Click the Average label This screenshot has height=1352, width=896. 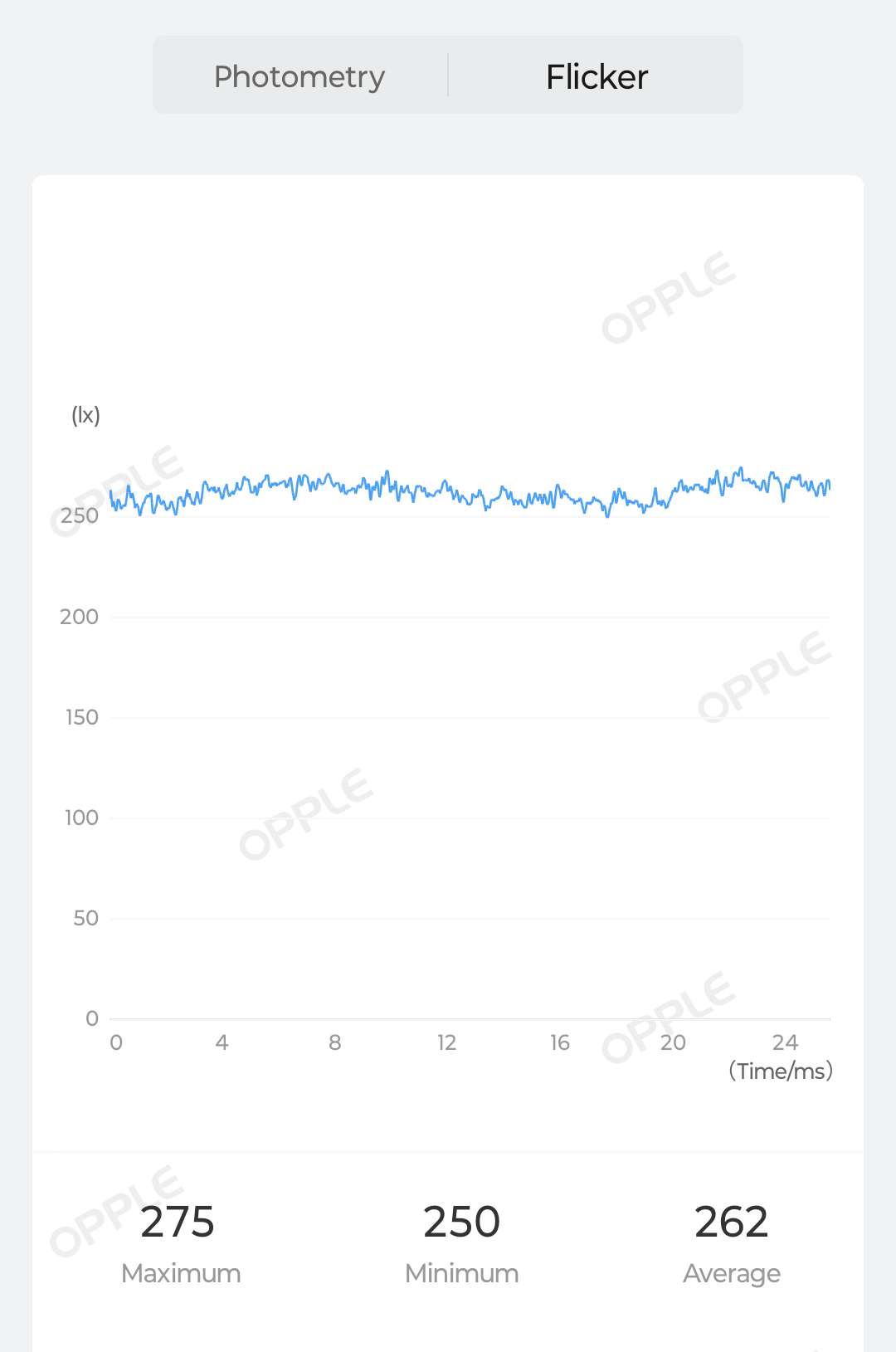pos(731,1273)
